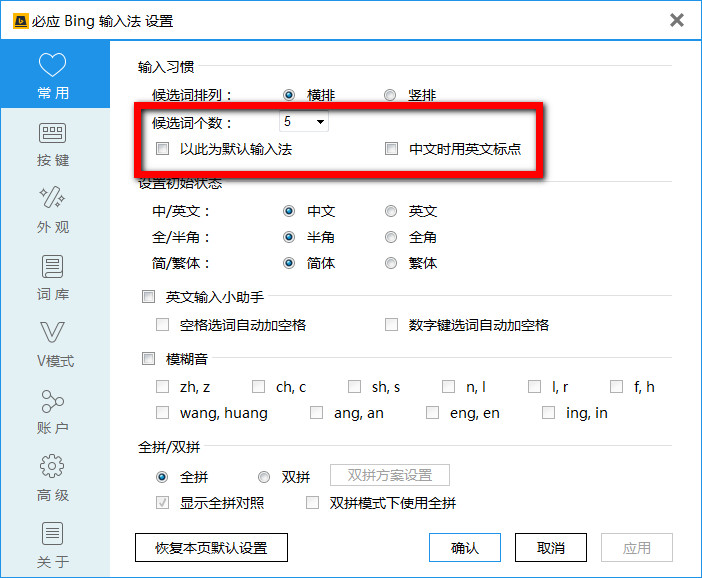Toggle 显示全拼对照 checkbox
702x578 pixels.
click(163, 503)
